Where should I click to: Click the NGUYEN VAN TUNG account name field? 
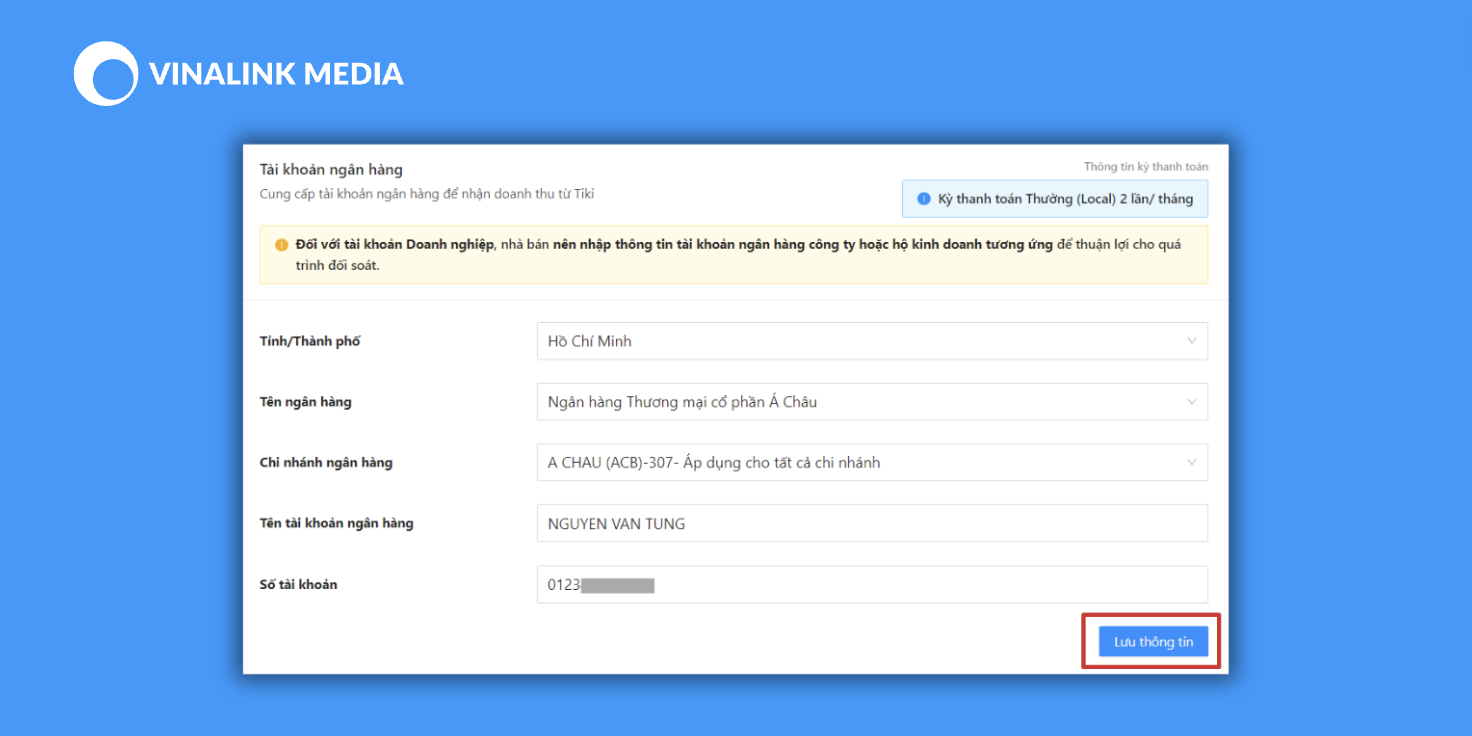coord(872,523)
